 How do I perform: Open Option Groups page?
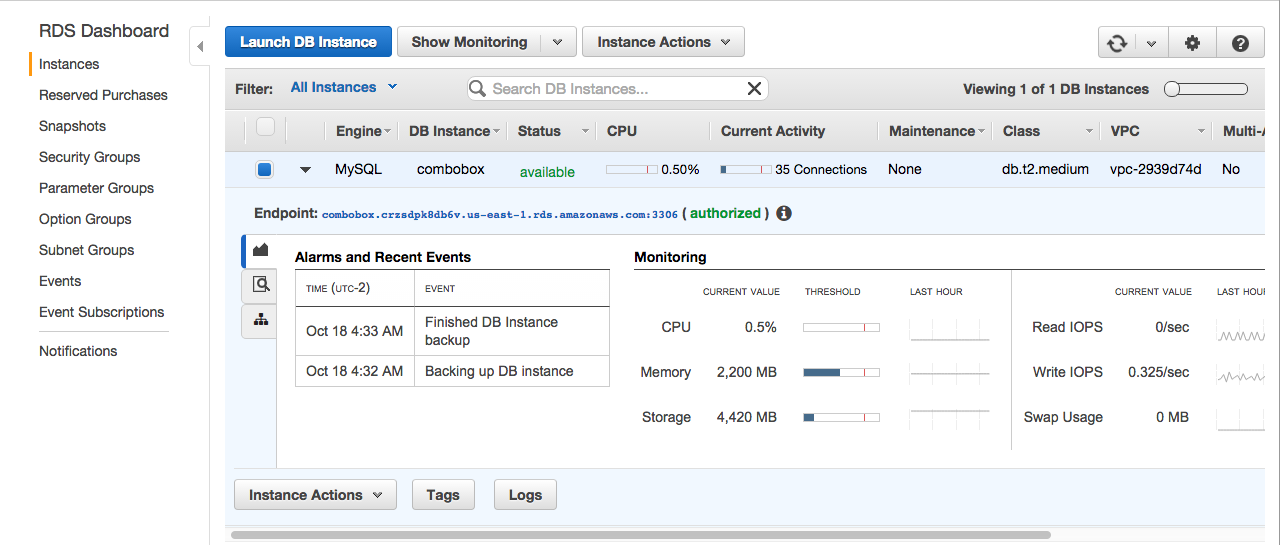(x=85, y=219)
